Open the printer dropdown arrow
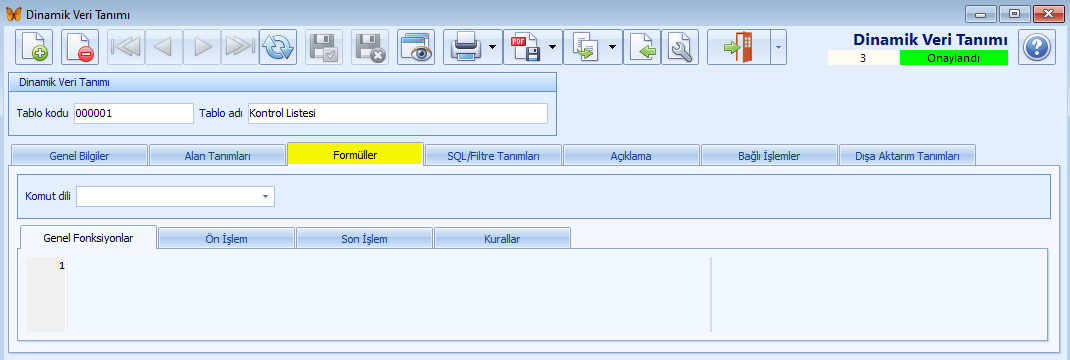Screen dimensions: 1070x360 (x=492, y=47)
